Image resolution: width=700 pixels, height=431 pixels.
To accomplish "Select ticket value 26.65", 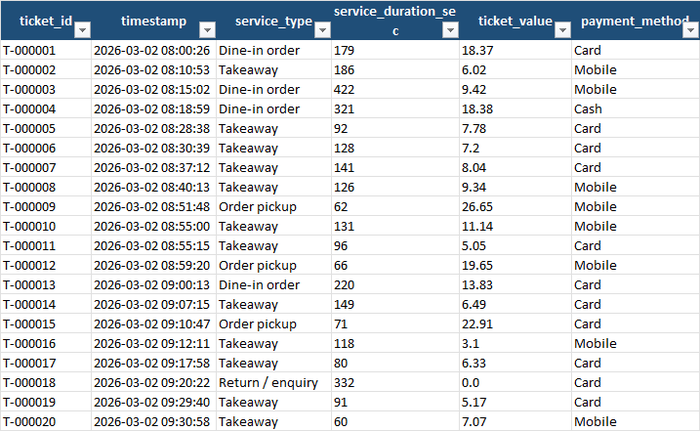I will (515, 207).
